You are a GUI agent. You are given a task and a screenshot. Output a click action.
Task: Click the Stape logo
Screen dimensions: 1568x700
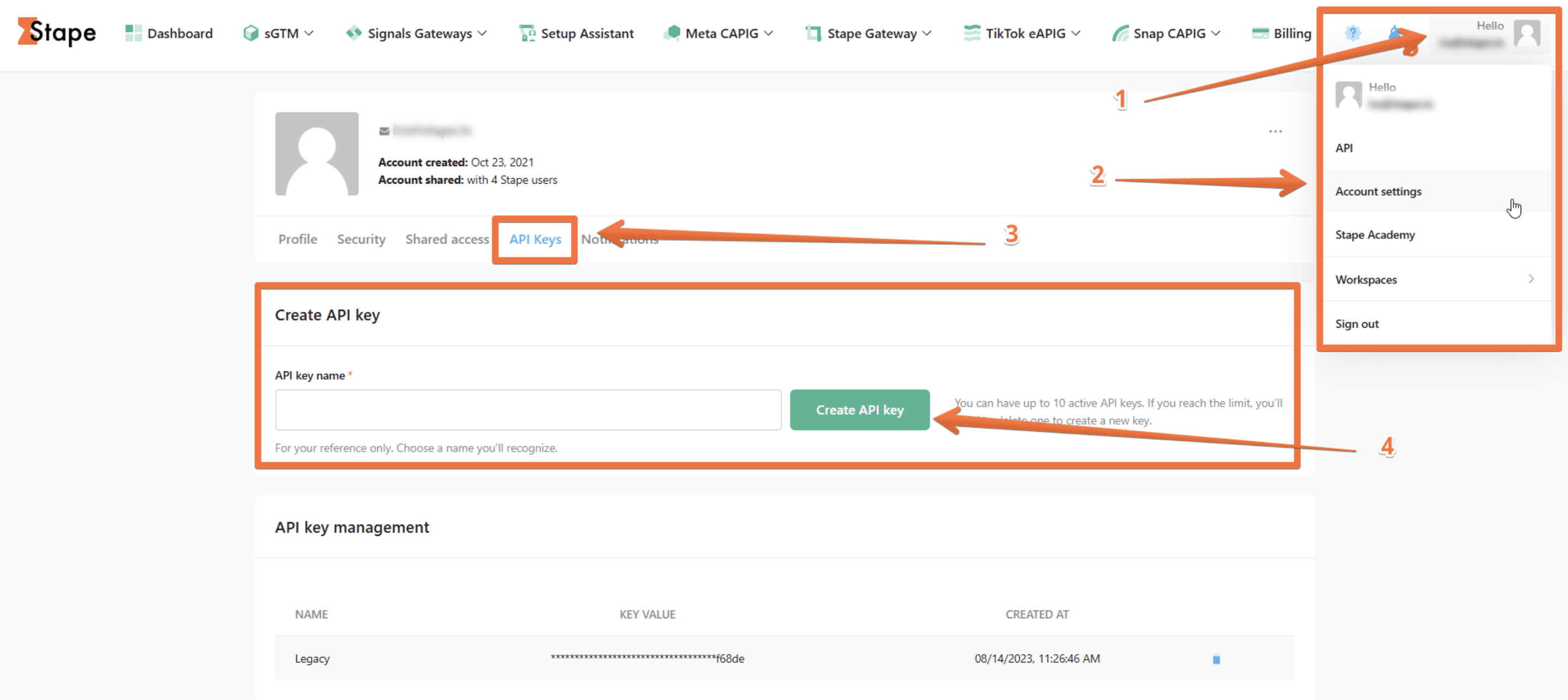tap(57, 32)
